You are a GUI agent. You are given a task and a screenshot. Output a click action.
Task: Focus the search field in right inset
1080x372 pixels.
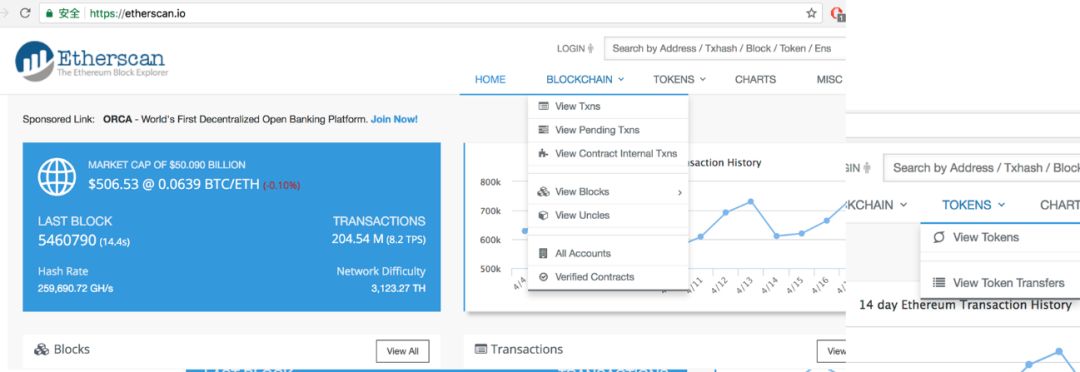(982, 167)
